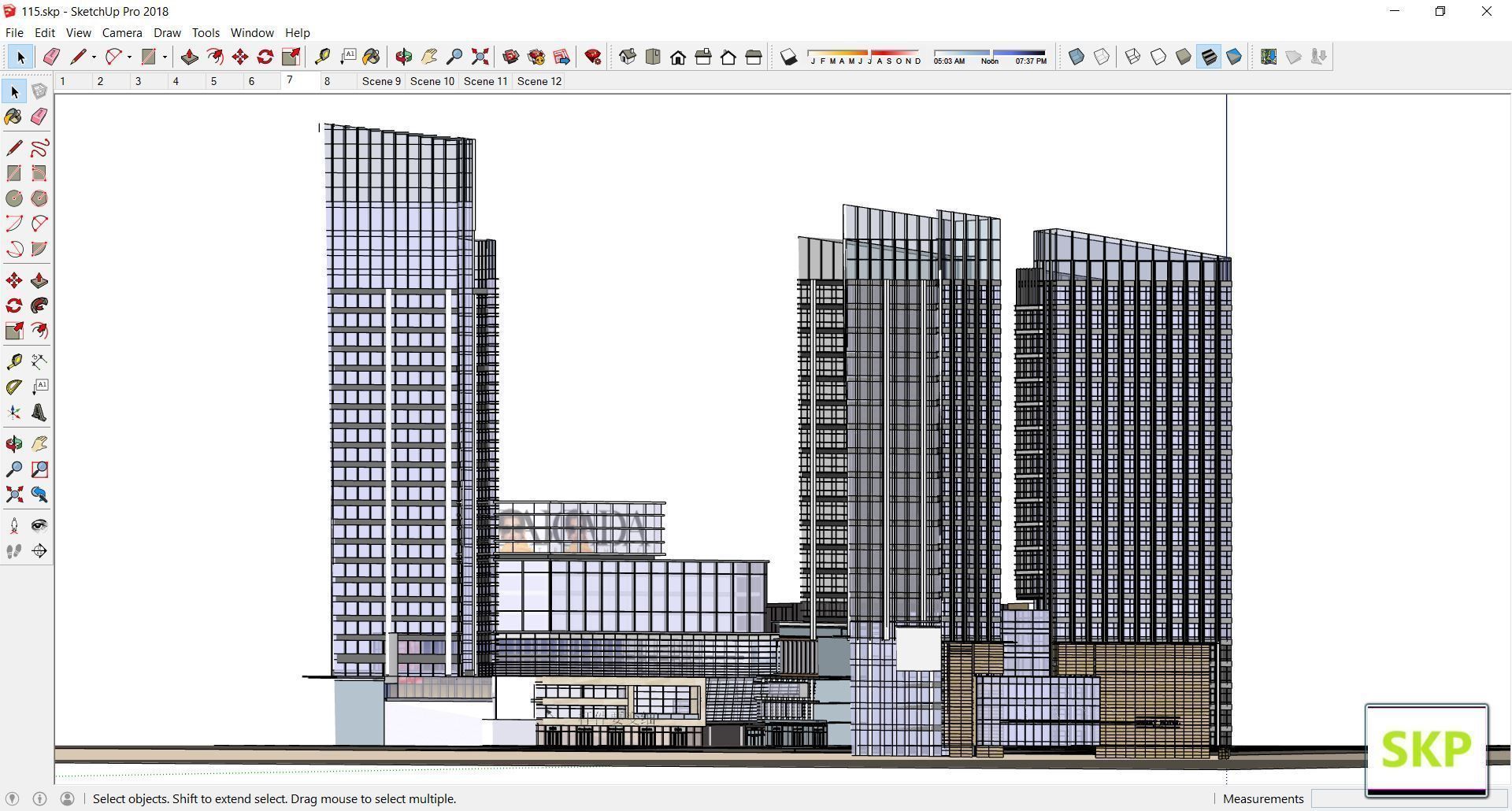Open the Draw menu
The width and height of the screenshot is (1512, 811).
tap(167, 32)
